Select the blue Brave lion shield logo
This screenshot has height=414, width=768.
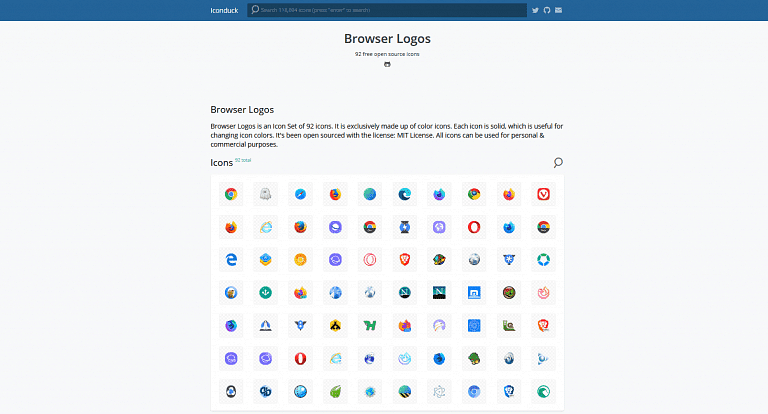click(509, 391)
